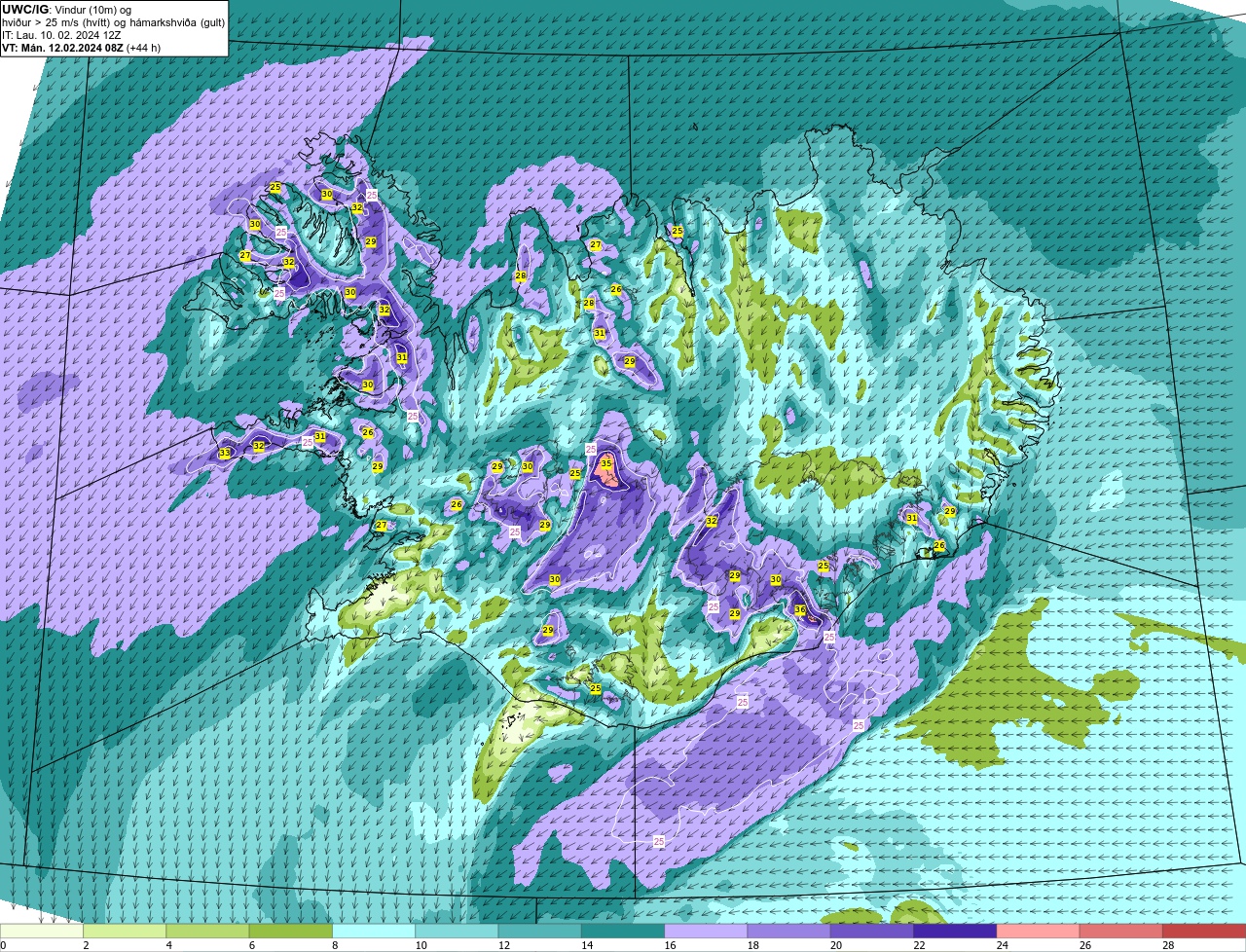Click the "VT: Mán. 12.02.2024 08Z" valid time text
This screenshot has width=1246, height=952.
62,47
